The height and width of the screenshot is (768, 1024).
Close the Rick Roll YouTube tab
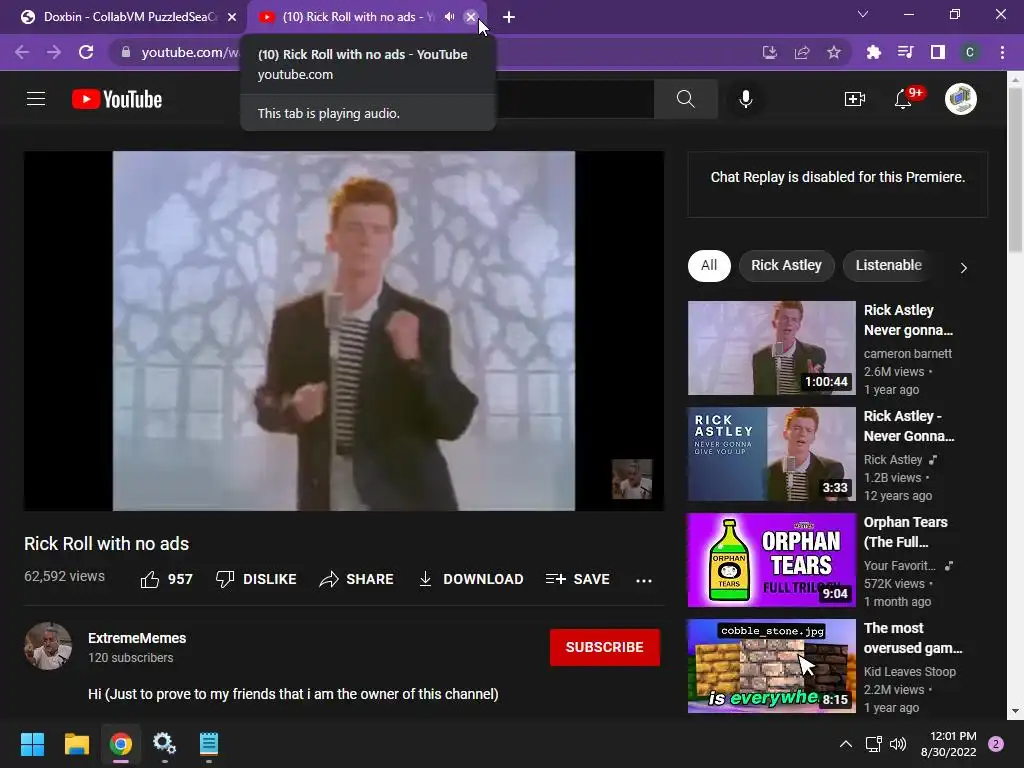pos(471,17)
